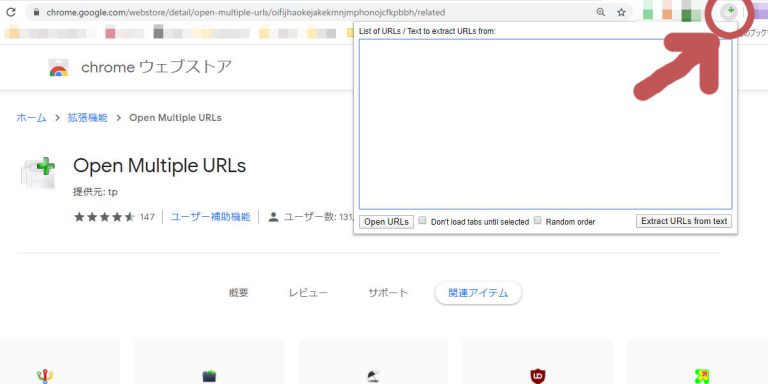This screenshot has width=768, height=384.
Task: Open the related extension with dark briefcase icon
Action: point(209,376)
